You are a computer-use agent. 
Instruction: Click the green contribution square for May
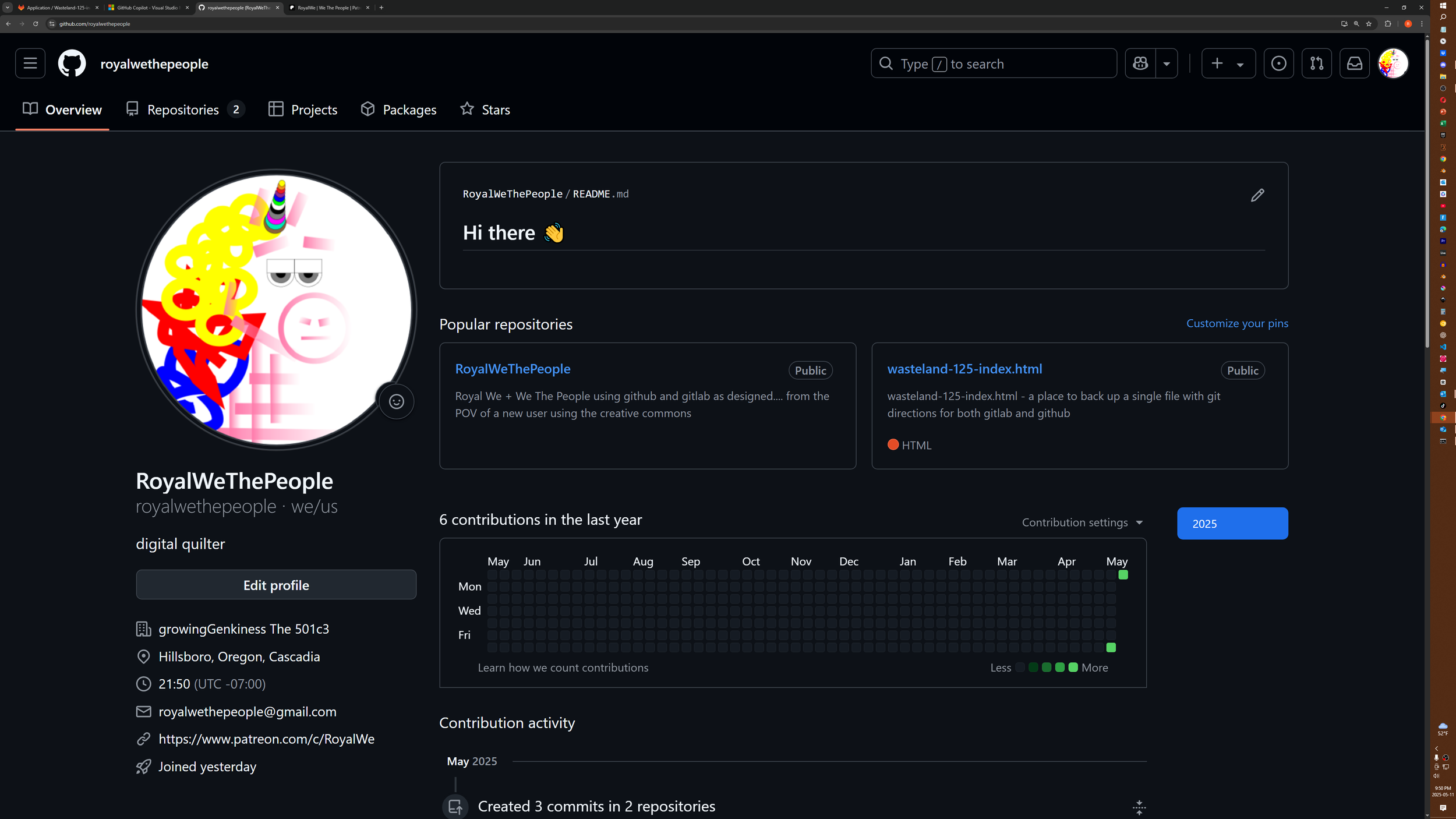(1123, 575)
